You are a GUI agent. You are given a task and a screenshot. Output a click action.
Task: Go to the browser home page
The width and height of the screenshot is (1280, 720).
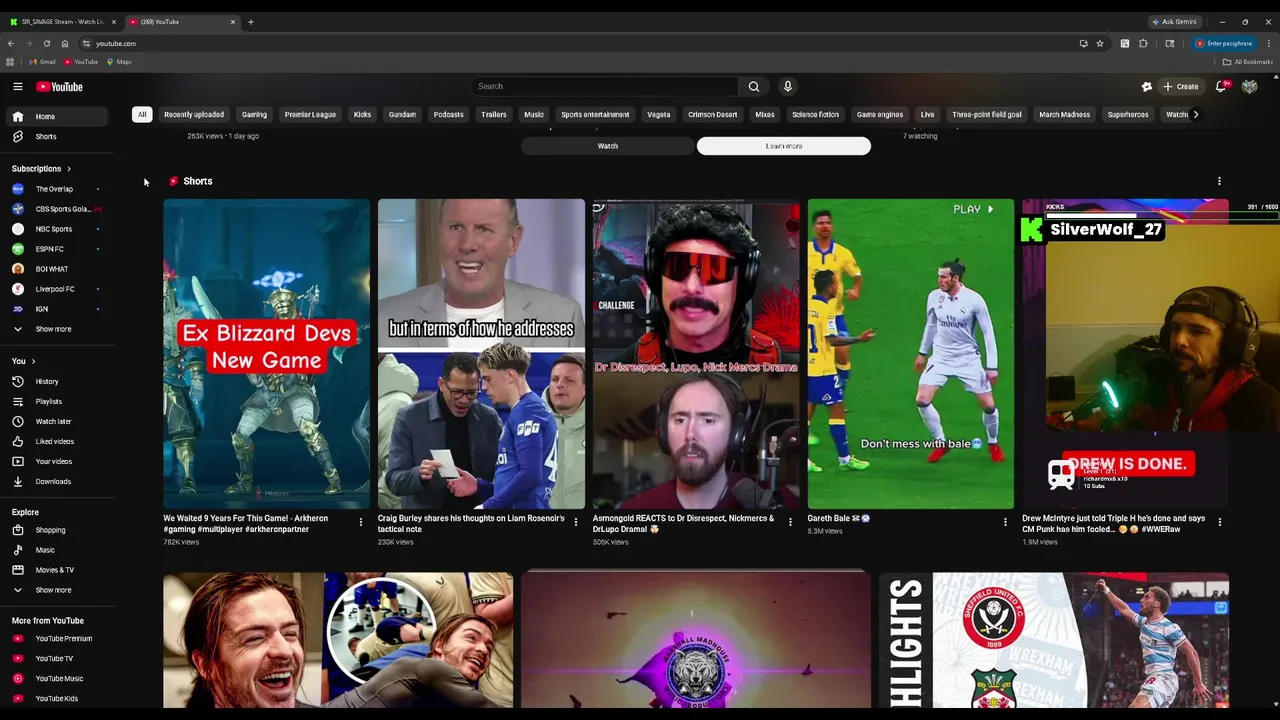pyautogui.click(x=64, y=43)
